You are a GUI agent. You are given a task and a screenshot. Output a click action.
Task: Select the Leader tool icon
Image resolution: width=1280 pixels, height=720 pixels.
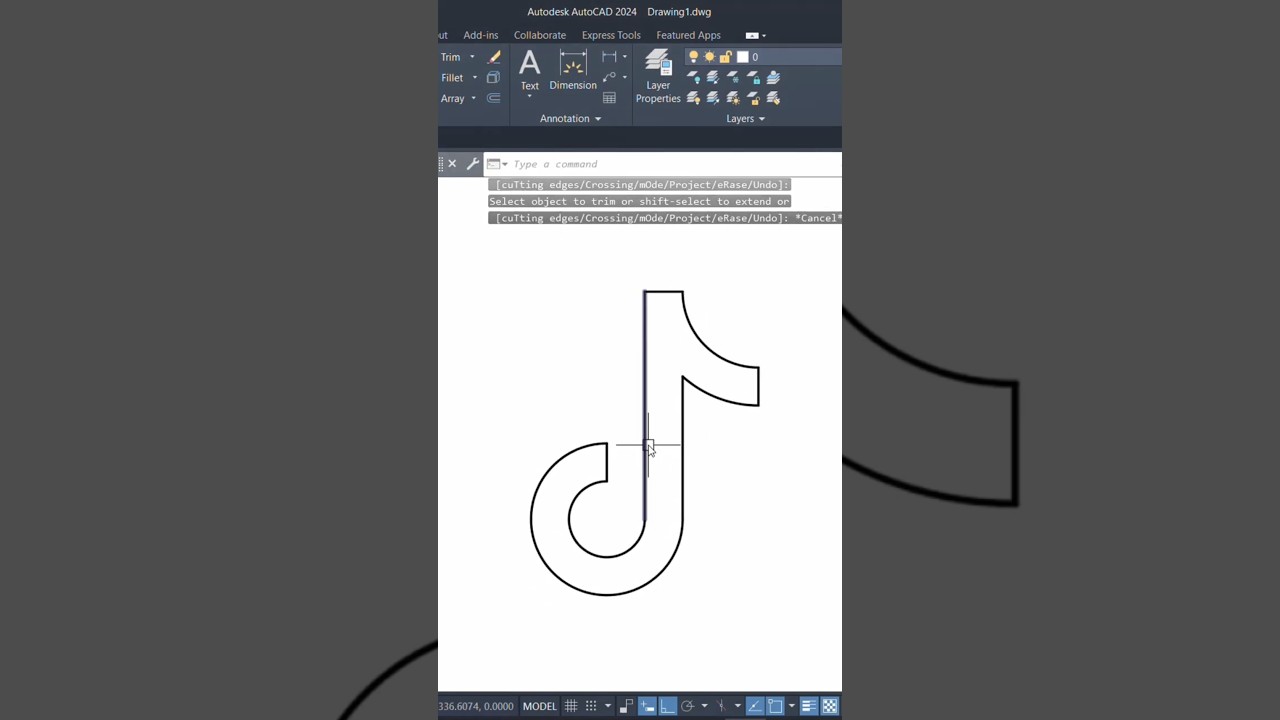click(x=609, y=77)
